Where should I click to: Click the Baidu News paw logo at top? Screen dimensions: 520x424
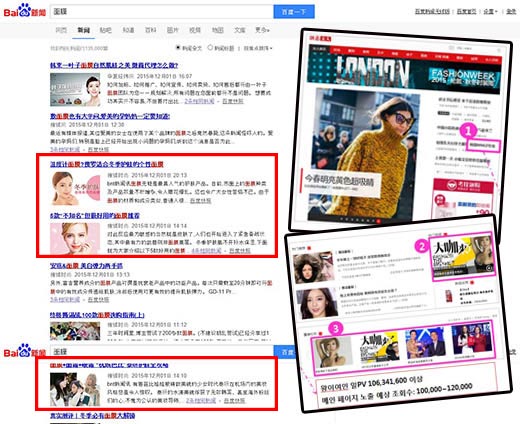point(25,10)
